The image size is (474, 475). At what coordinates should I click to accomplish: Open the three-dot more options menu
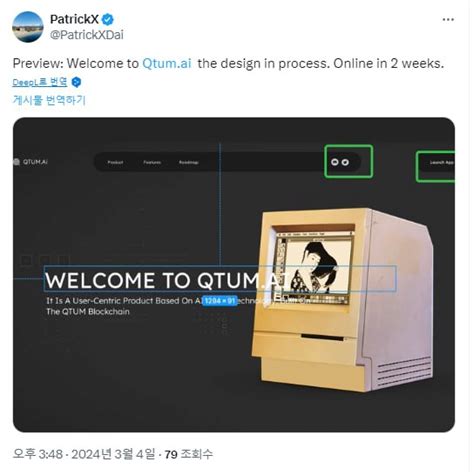pyautogui.click(x=448, y=20)
